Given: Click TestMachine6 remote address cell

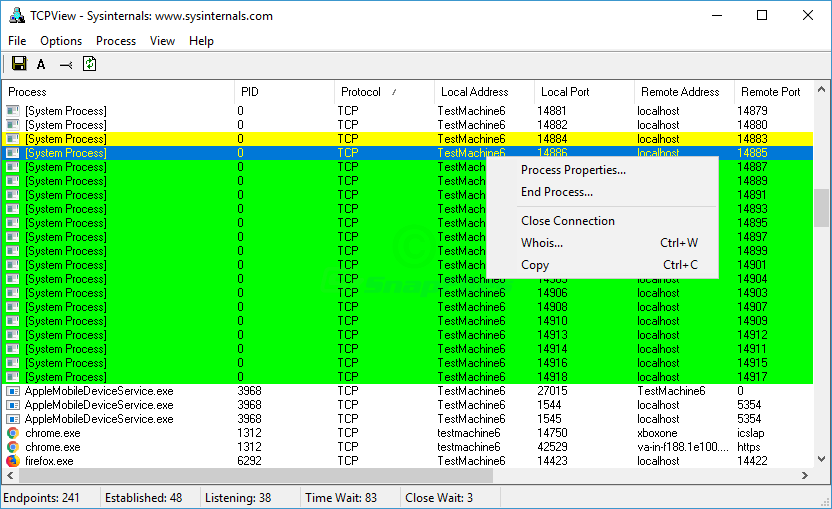Looking at the screenshot, I should (671, 391).
